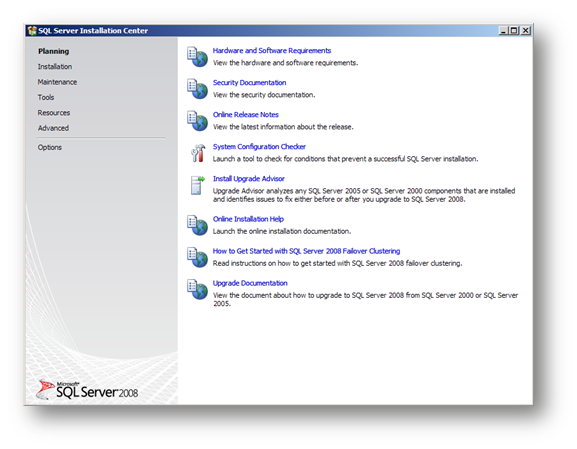
Task: Click text 'View the latest information about the release.'
Action: point(283,127)
